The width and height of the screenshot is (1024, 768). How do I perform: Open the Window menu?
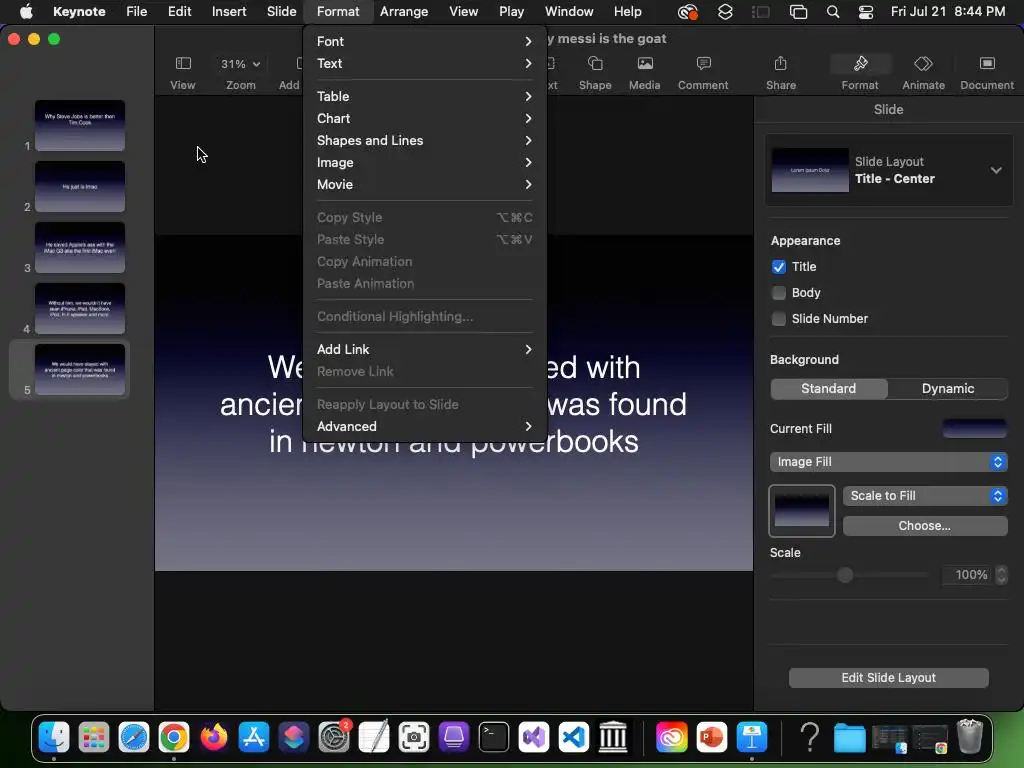click(x=569, y=12)
